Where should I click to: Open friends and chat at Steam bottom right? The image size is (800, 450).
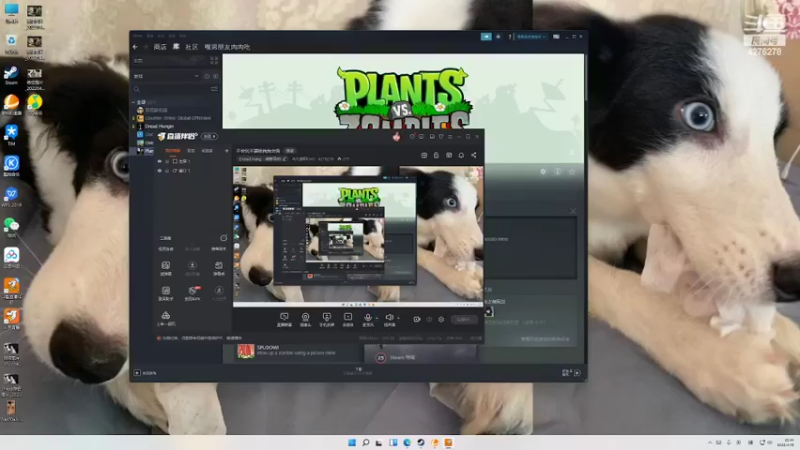571,373
